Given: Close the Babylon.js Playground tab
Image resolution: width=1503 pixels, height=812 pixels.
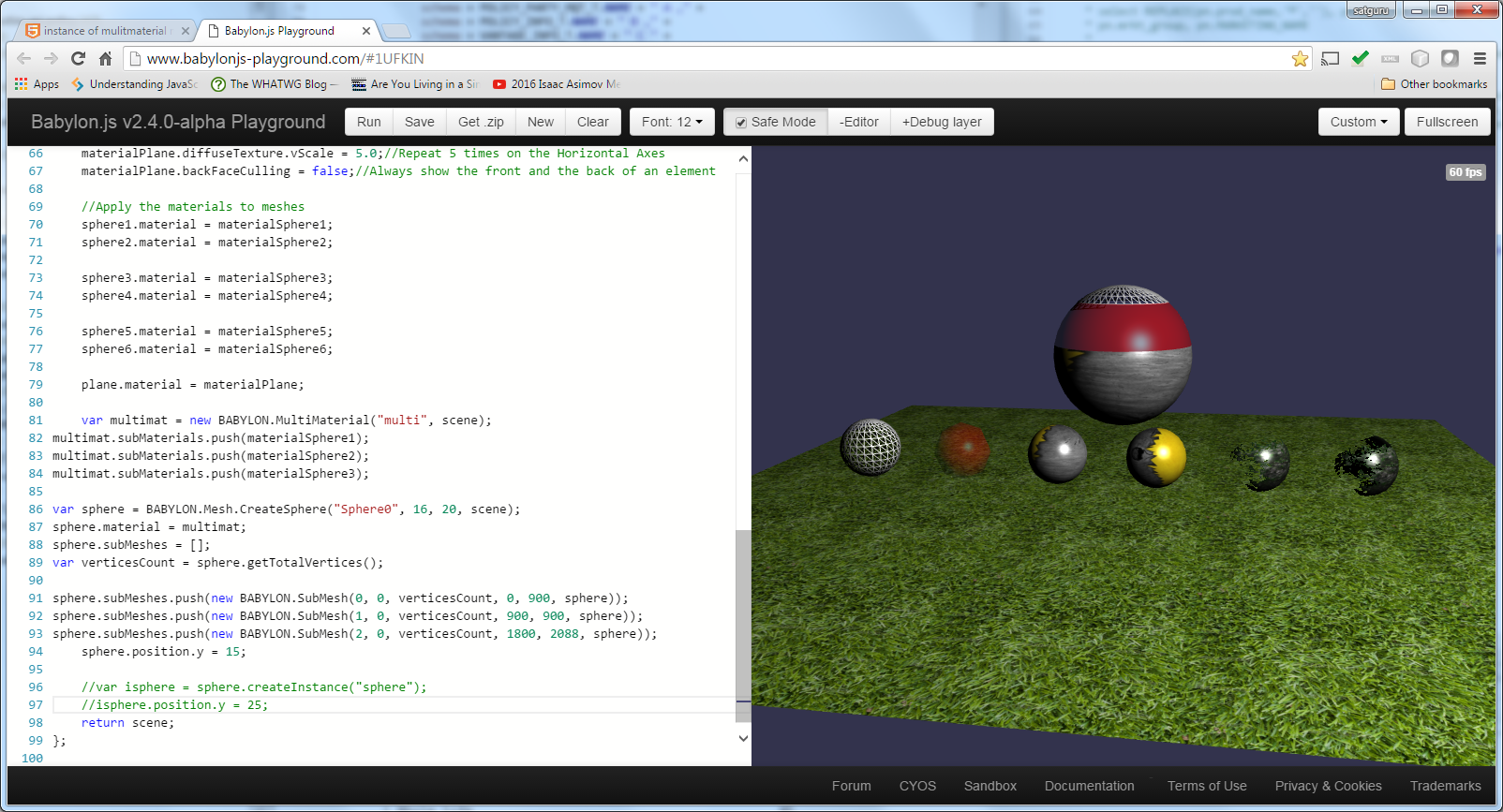Looking at the screenshot, I should point(366,31).
